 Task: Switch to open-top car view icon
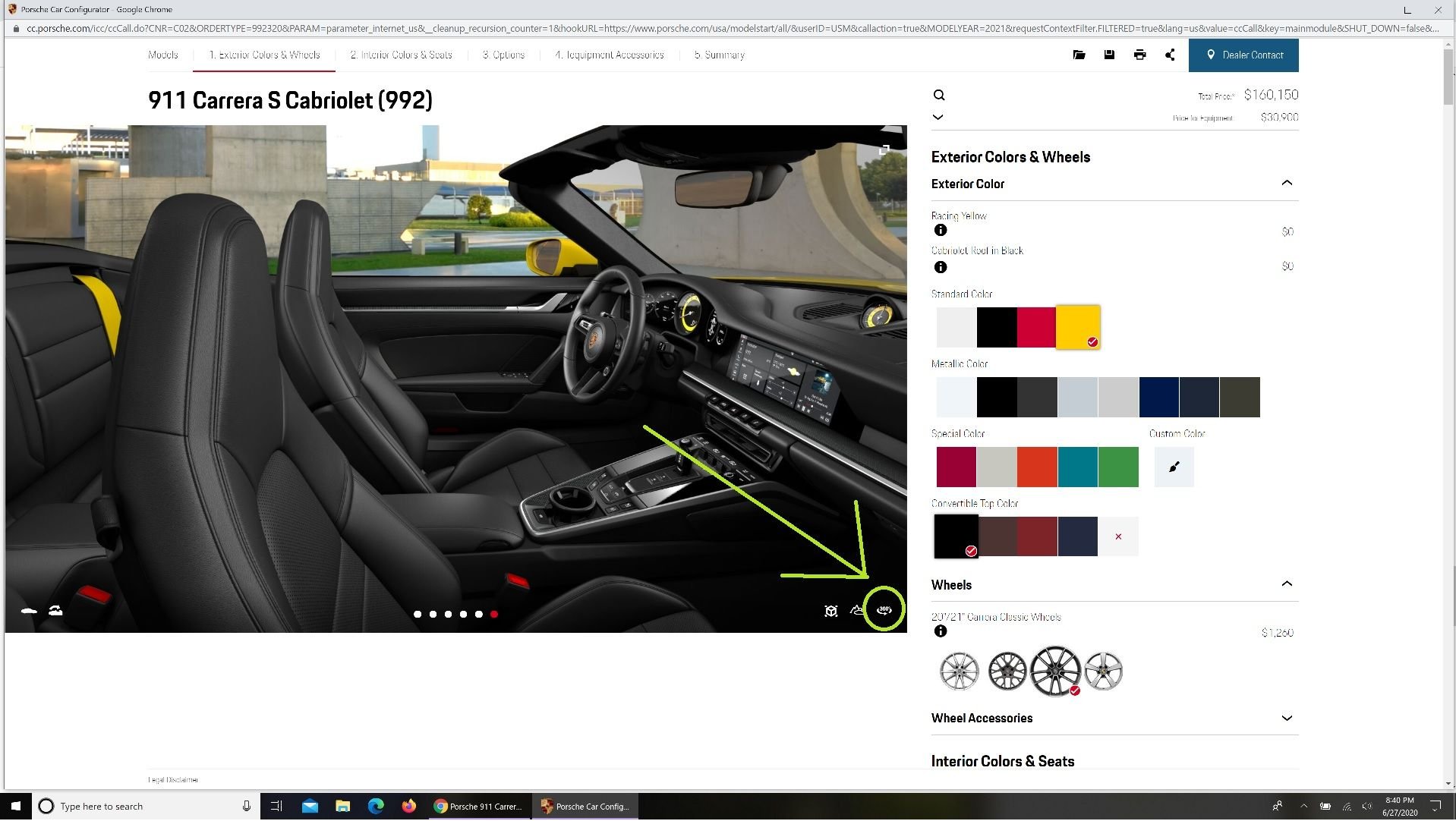coord(55,611)
